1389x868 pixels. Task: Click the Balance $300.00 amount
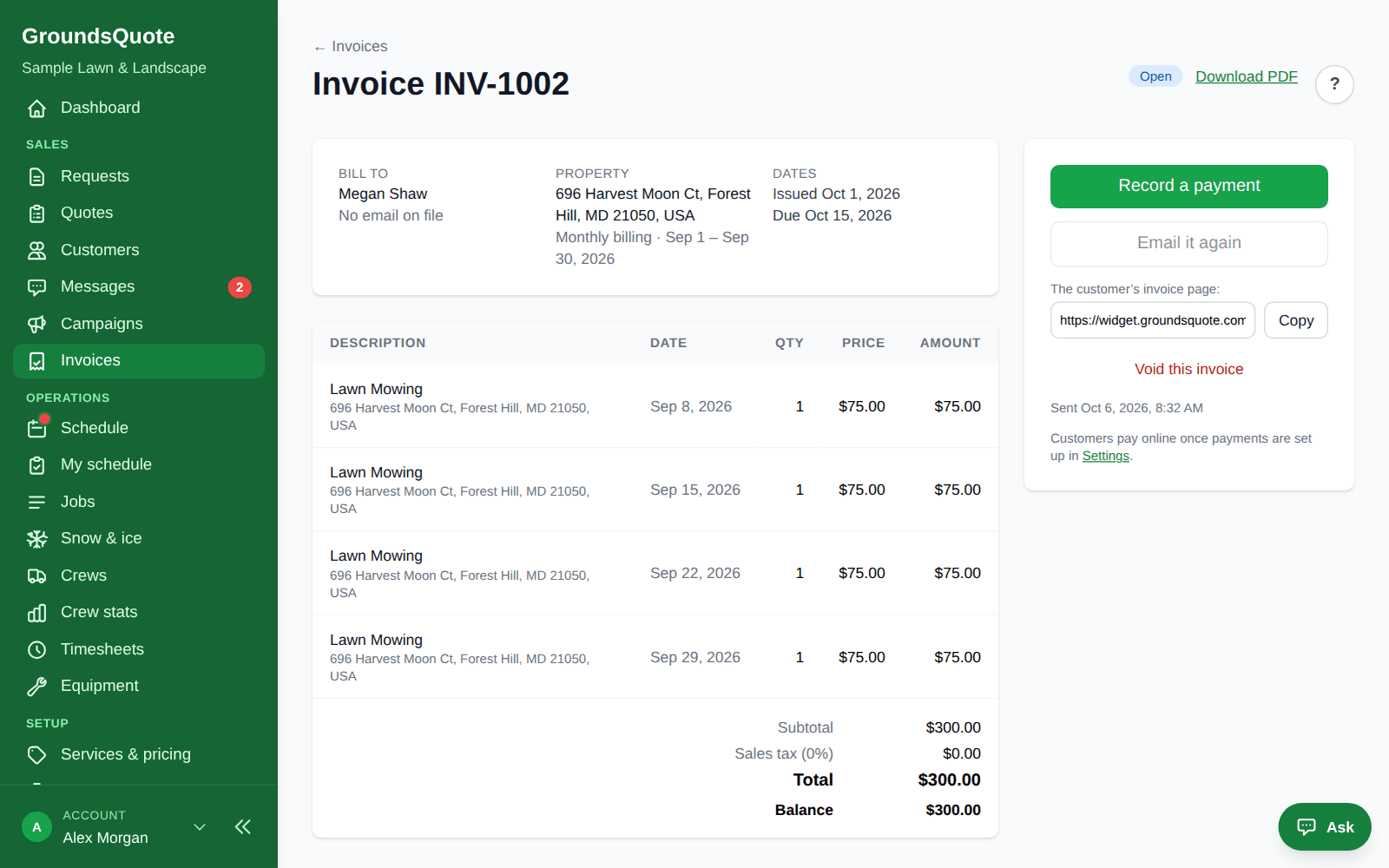click(x=953, y=810)
